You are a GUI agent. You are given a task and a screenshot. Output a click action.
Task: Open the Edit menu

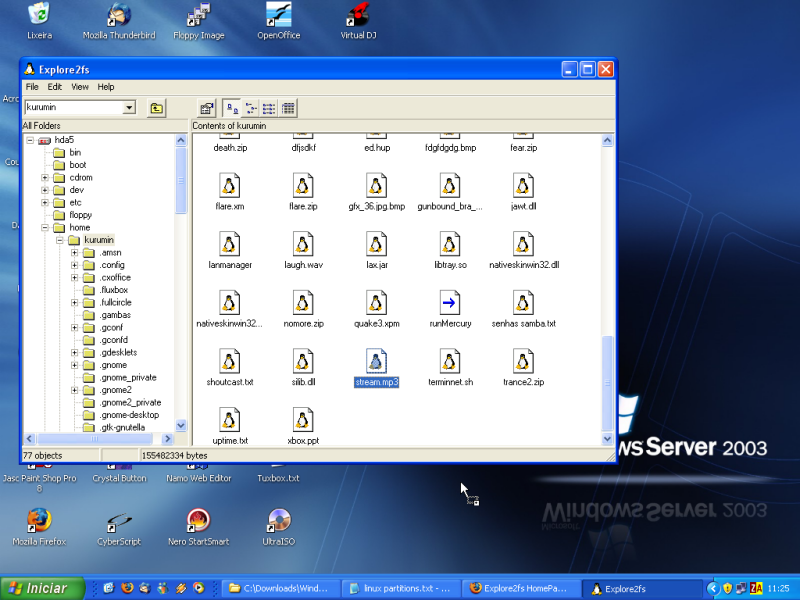55,87
